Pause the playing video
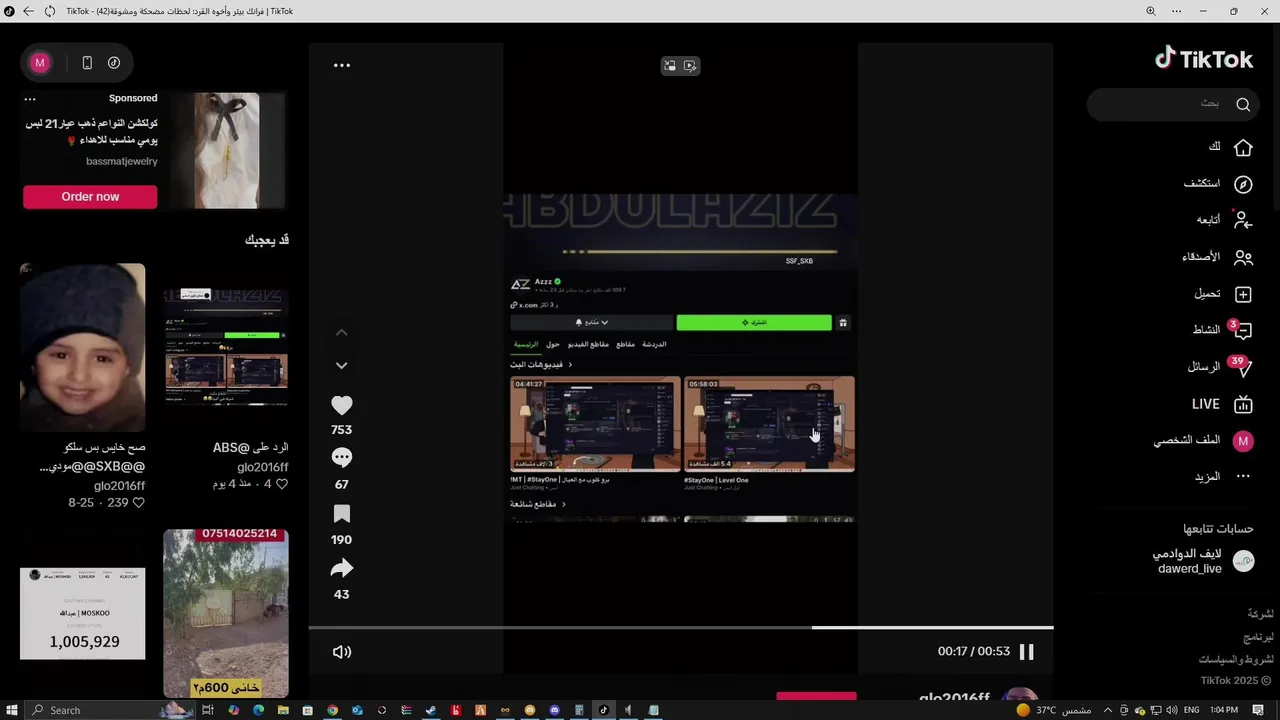 (1026, 651)
